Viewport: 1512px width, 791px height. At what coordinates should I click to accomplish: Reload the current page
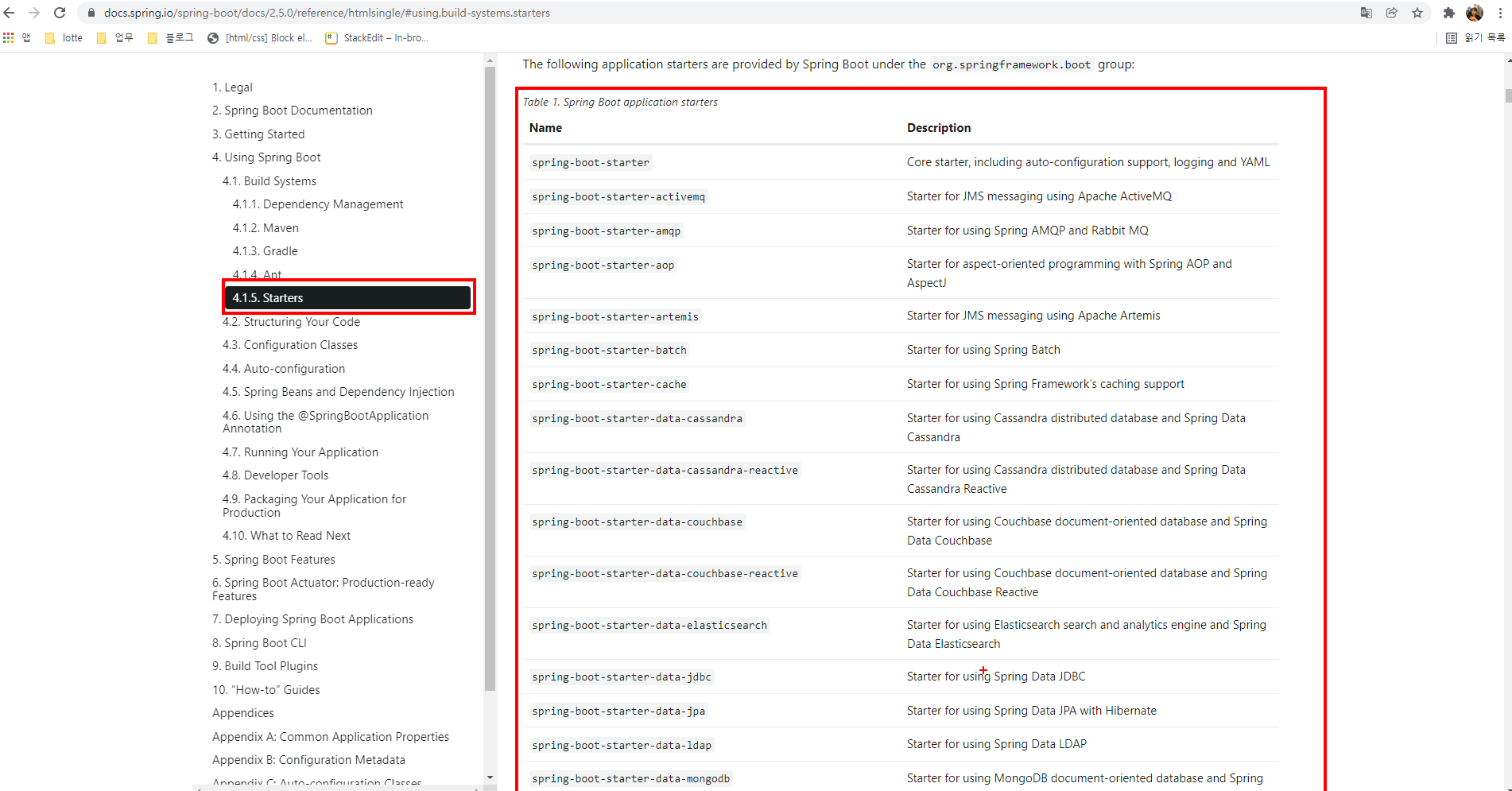point(60,13)
